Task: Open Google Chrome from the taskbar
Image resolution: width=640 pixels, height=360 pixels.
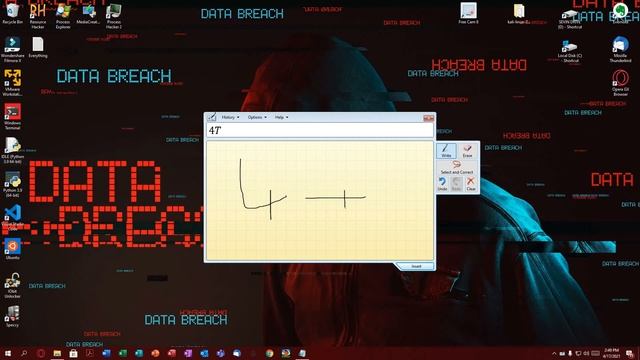Action: (x=269, y=353)
